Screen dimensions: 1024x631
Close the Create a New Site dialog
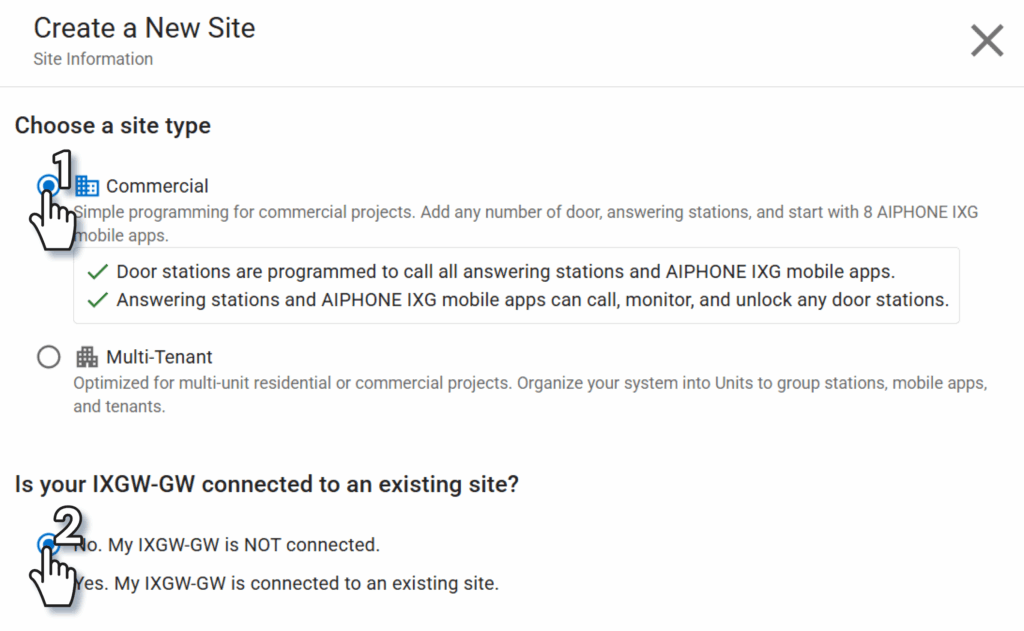(987, 41)
